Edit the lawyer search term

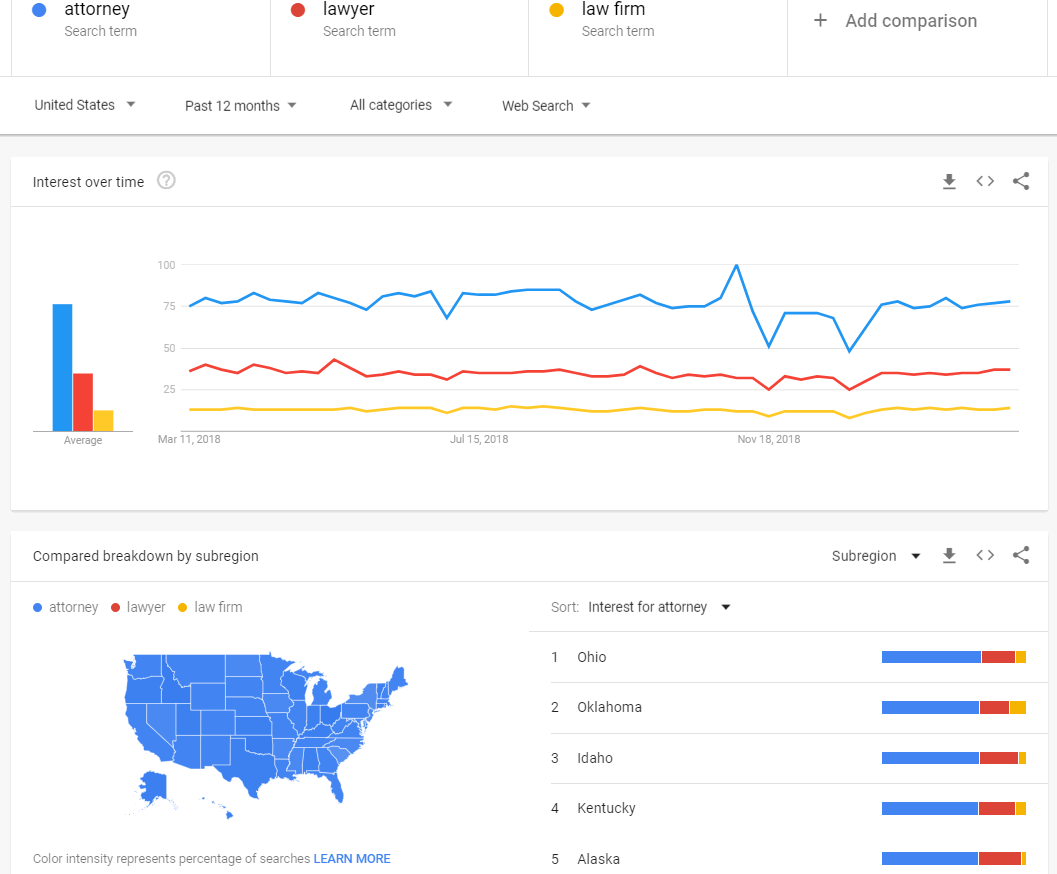pyautogui.click(x=399, y=38)
